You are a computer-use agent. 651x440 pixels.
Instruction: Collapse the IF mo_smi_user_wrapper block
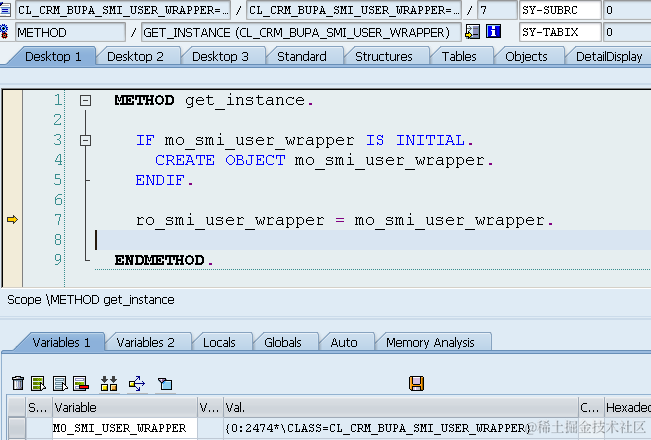pos(86,141)
